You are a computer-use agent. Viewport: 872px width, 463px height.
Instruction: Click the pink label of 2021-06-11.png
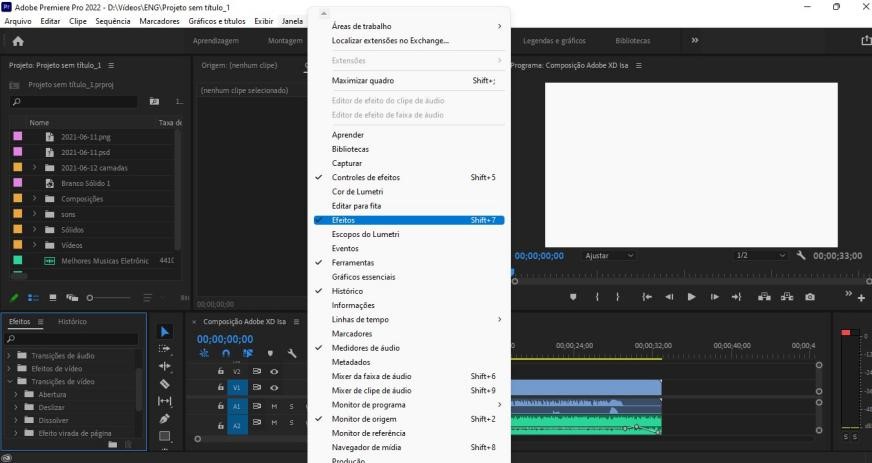18,137
